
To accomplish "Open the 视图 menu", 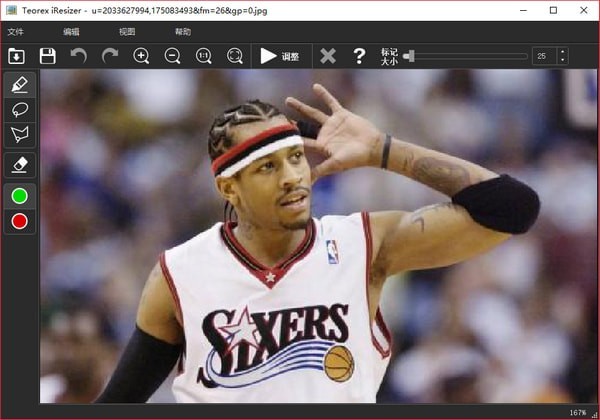I will (127, 32).
